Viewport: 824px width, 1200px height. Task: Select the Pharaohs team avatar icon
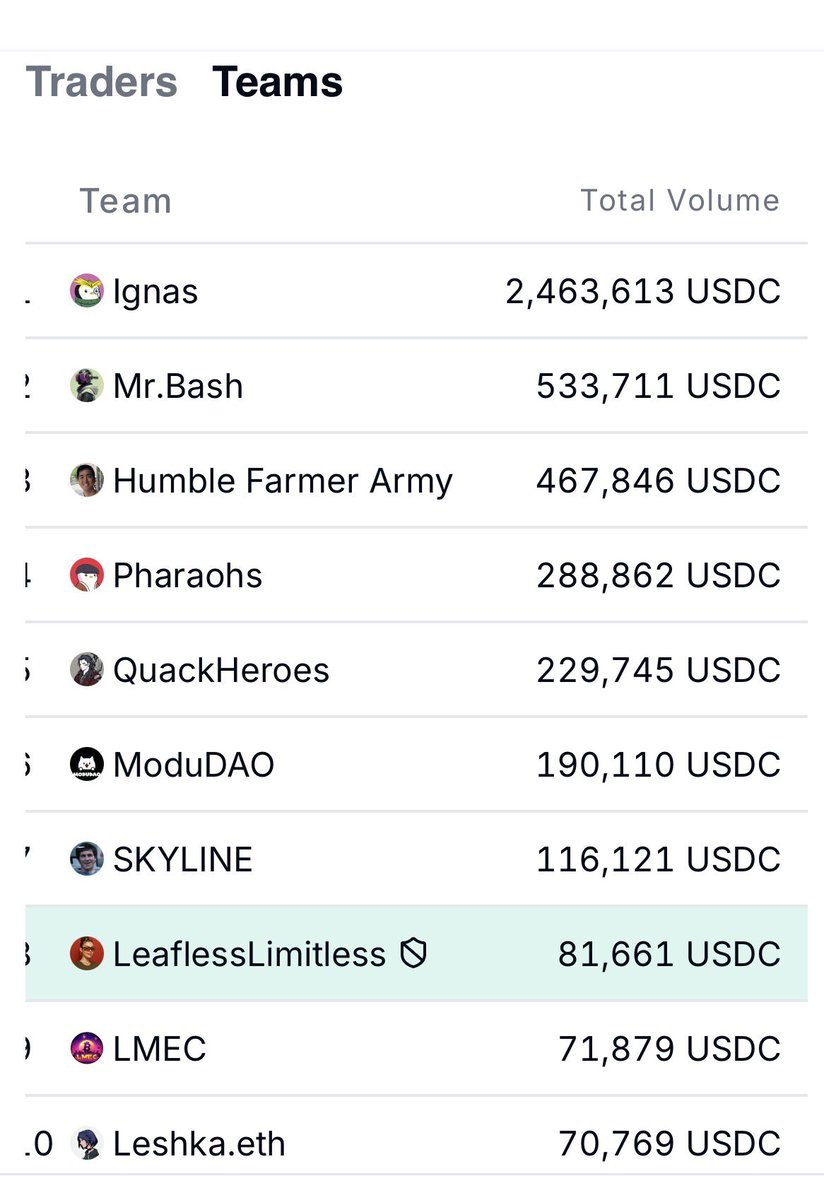[87, 575]
